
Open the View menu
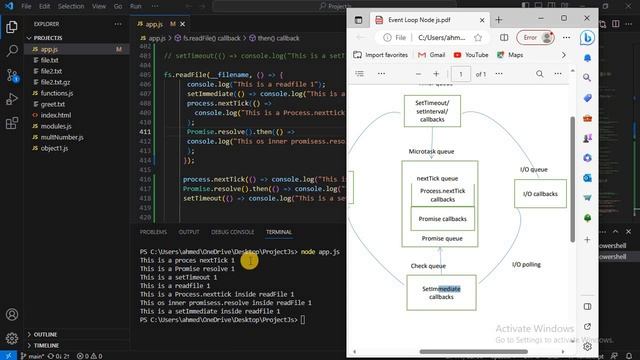tap(99, 6)
